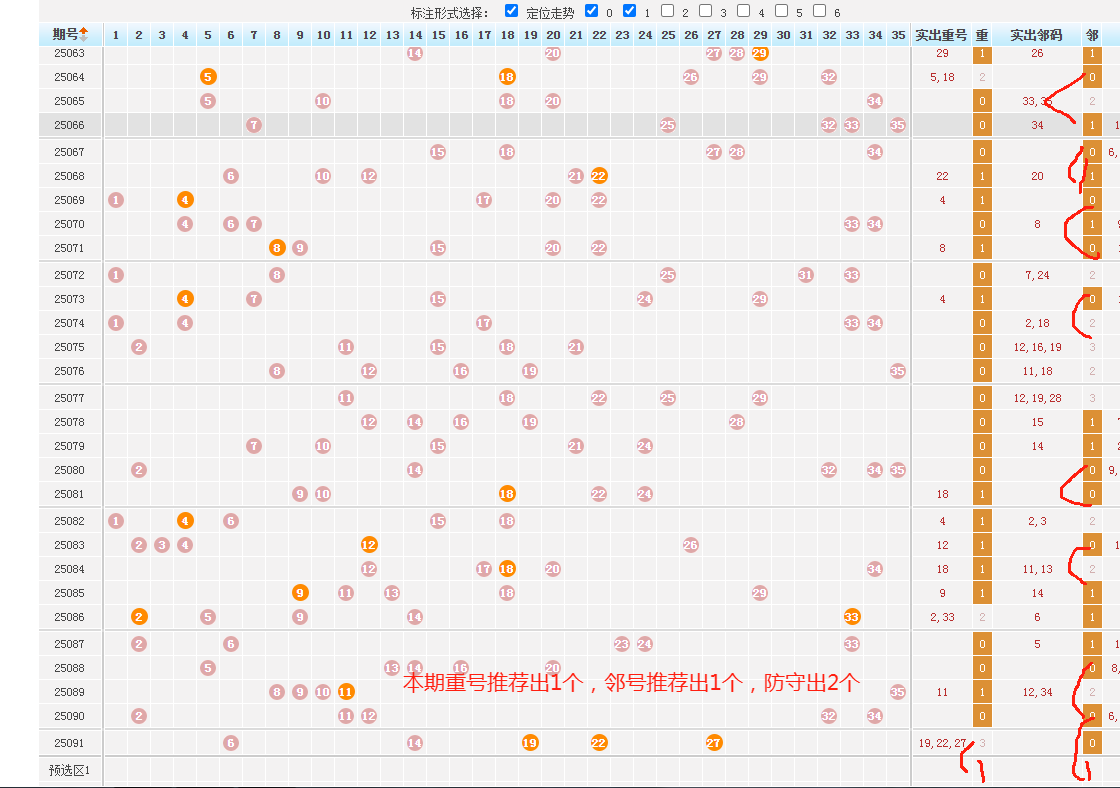This screenshot has height=788, width=1120.
Task: Click empty 预选区1 cell under column 10
Action: click(323, 771)
